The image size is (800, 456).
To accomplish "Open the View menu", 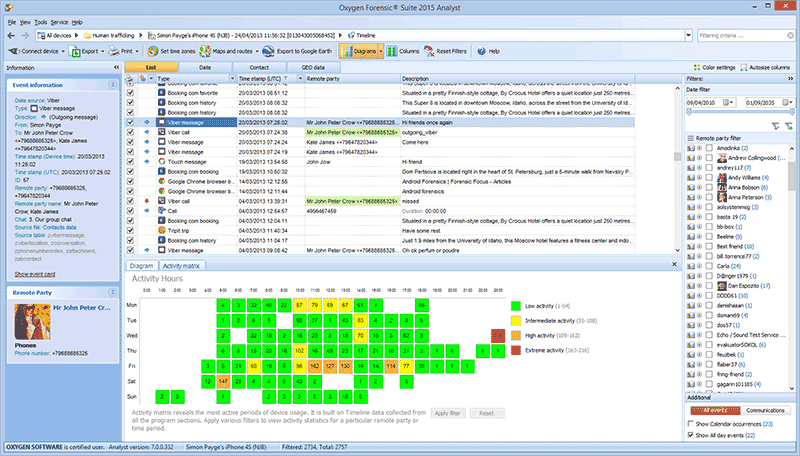I will coord(25,22).
